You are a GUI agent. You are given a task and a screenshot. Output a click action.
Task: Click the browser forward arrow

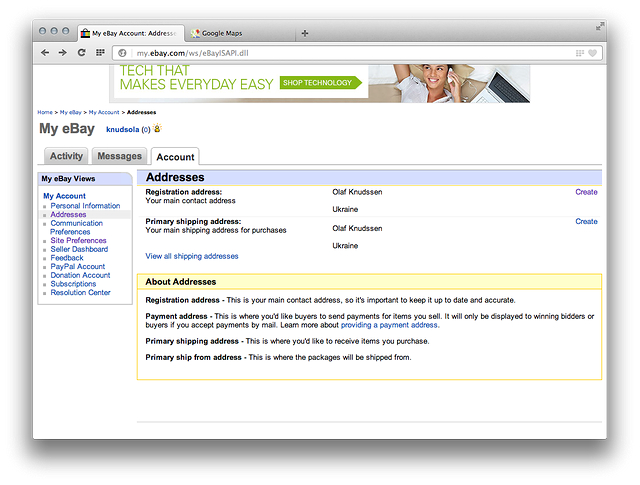62,52
